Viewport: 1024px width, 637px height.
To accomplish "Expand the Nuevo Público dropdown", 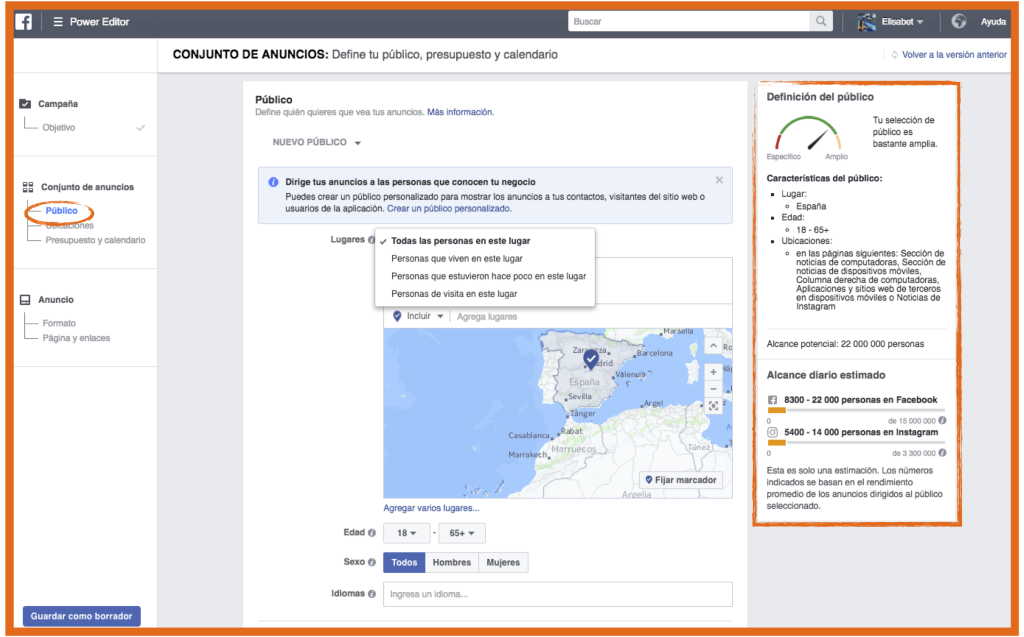I will pyautogui.click(x=316, y=143).
